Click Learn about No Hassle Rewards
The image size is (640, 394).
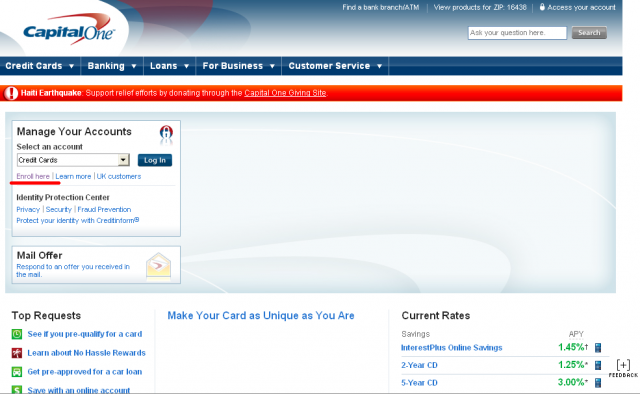[87, 353]
